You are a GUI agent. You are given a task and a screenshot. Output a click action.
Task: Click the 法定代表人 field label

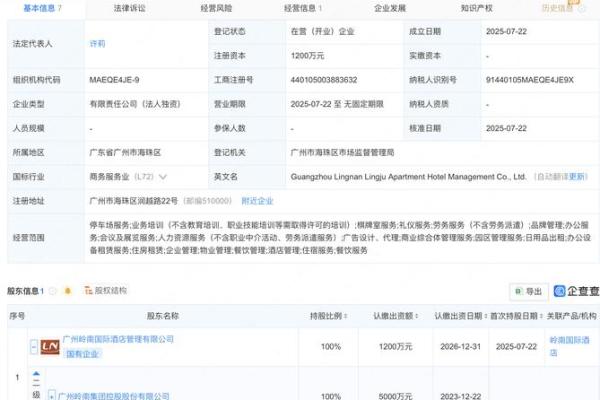[32, 44]
